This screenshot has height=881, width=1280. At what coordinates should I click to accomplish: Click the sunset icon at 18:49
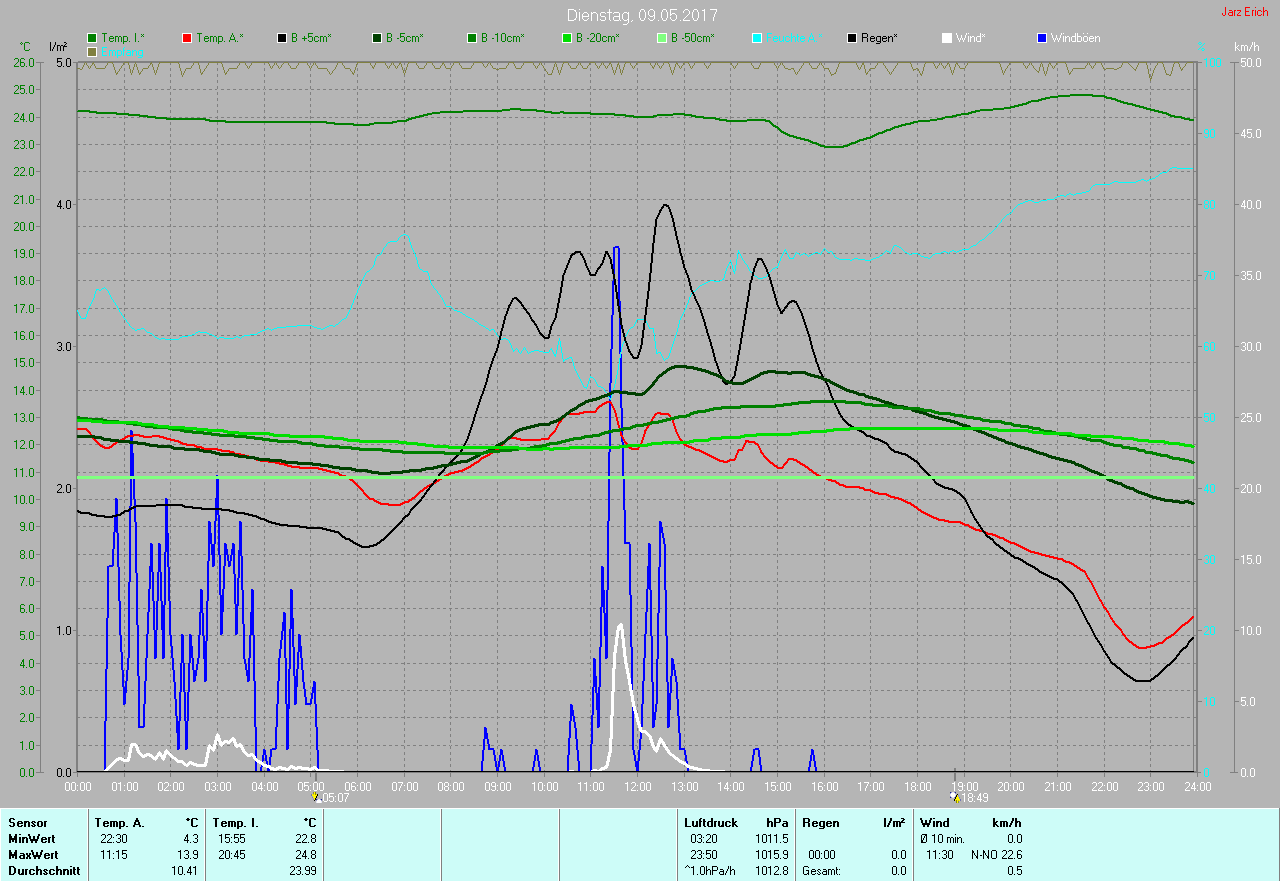955,797
